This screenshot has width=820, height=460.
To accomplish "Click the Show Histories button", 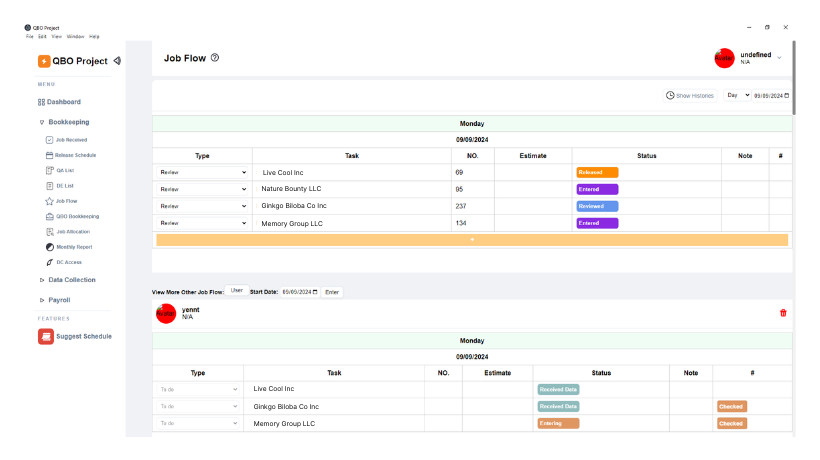I will (x=690, y=95).
